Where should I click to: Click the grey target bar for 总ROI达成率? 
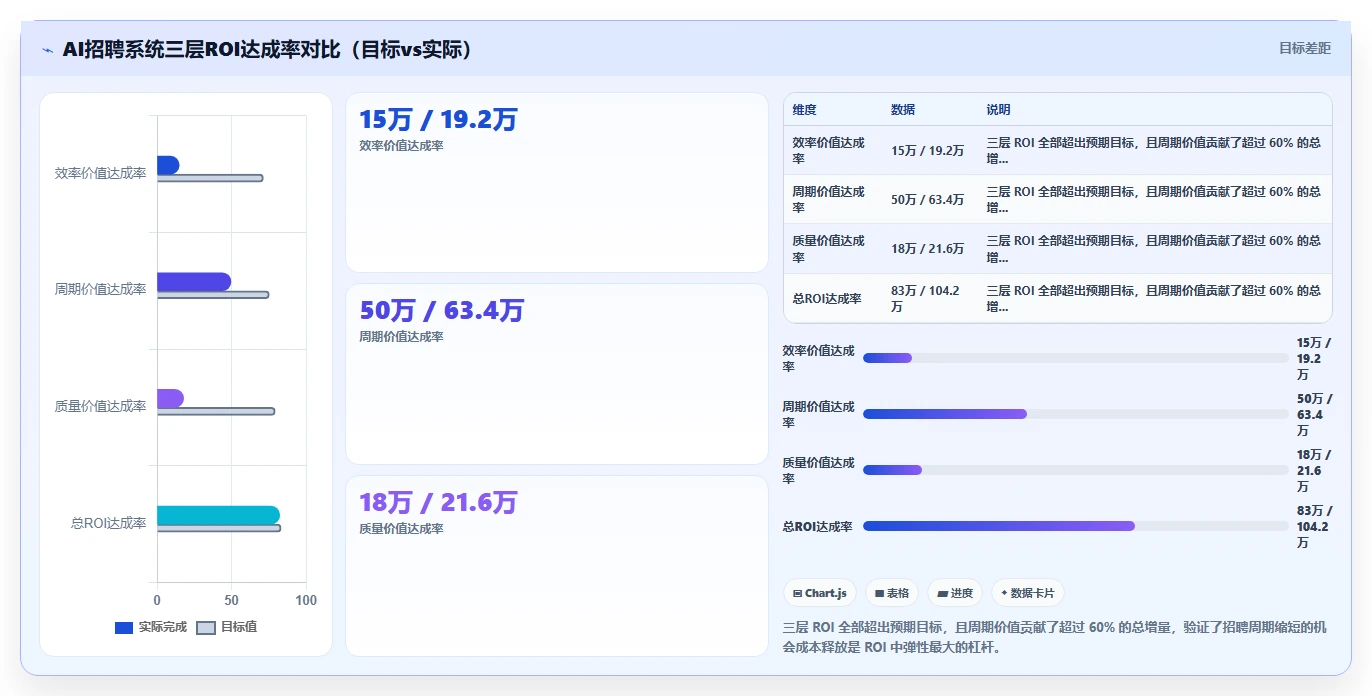[219, 528]
